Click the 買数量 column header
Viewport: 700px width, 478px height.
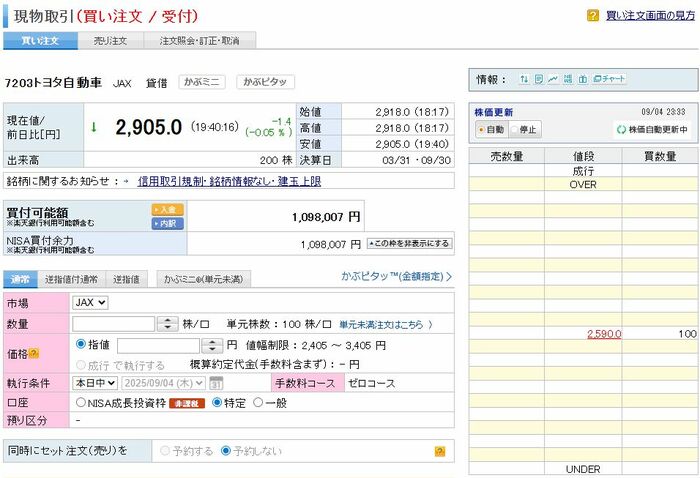coord(660,157)
